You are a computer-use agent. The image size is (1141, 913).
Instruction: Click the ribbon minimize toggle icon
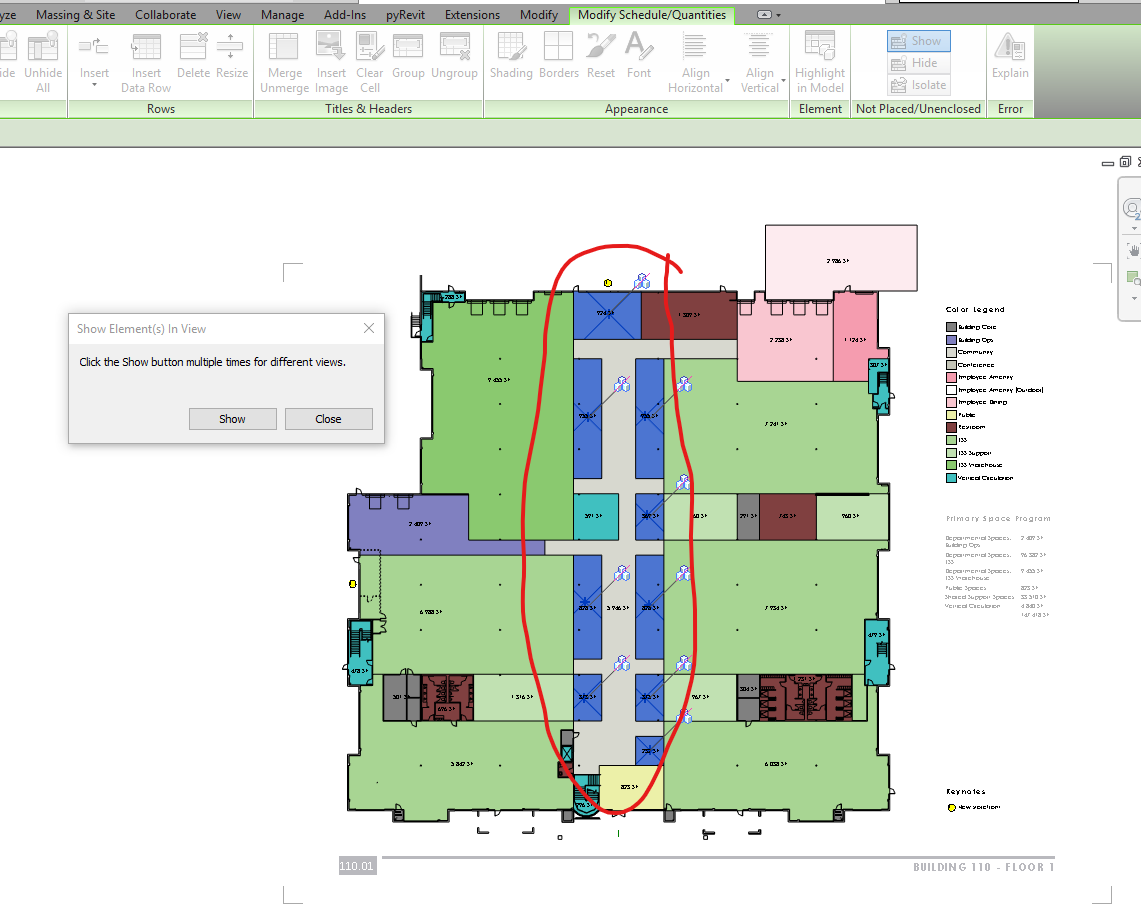point(764,15)
